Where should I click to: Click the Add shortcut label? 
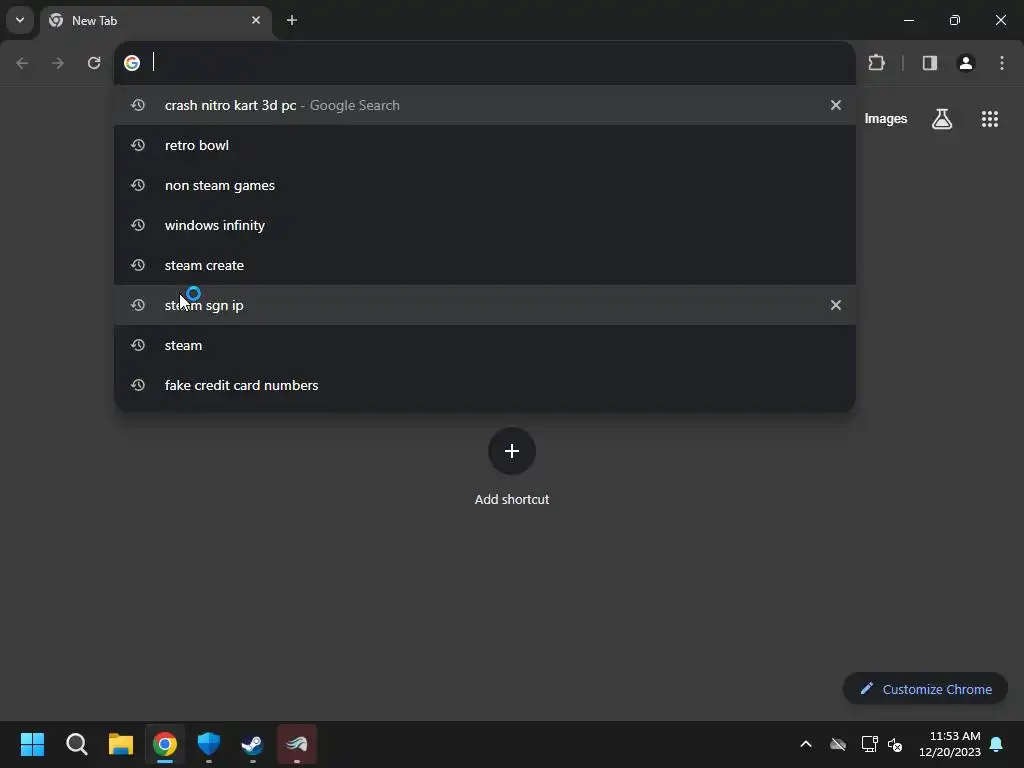coord(511,500)
